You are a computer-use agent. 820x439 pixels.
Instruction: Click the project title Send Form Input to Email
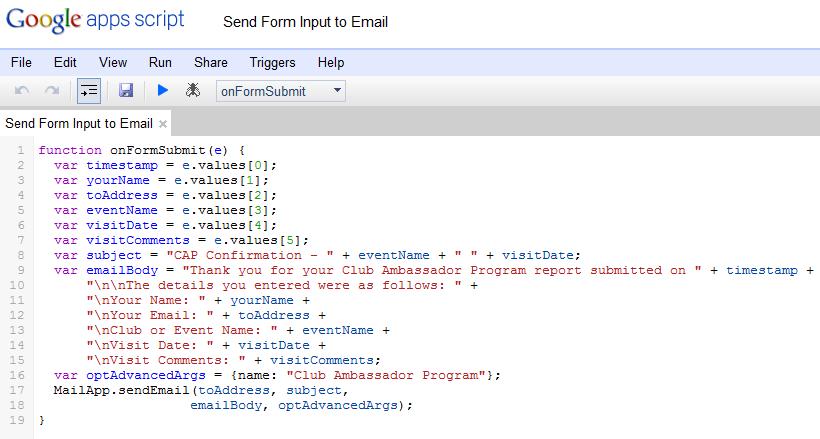coord(305,22)
